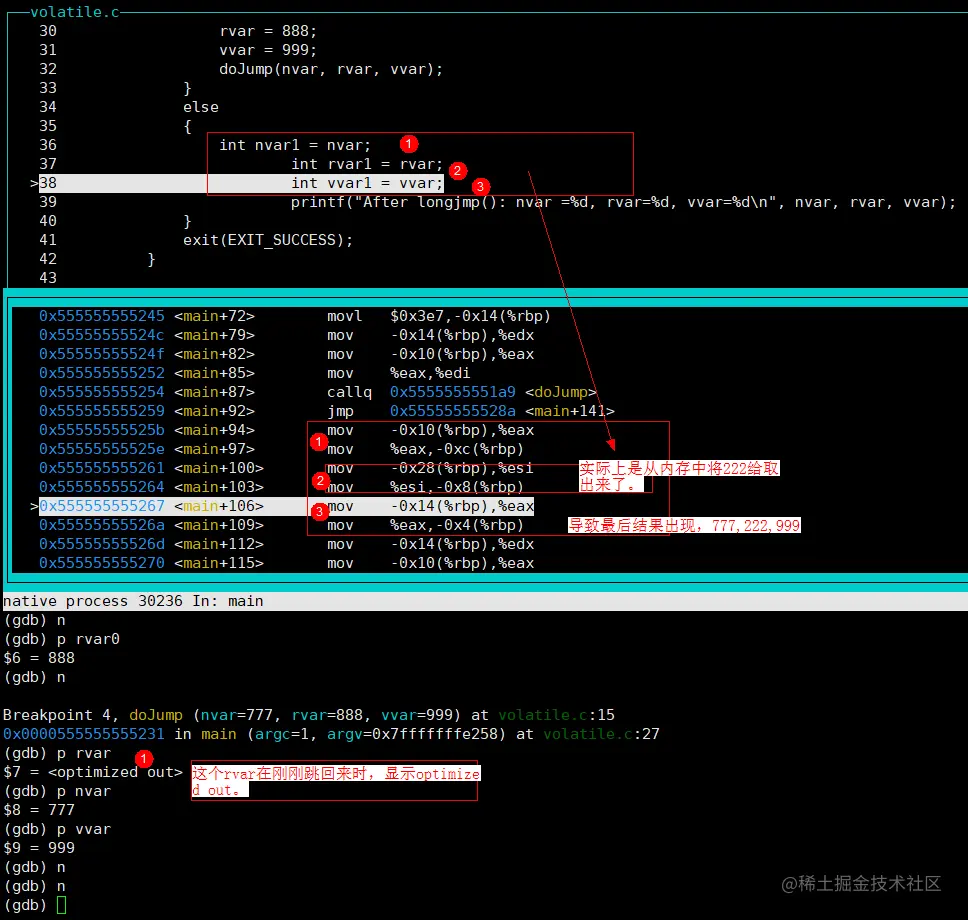Click the 'mov %eax,%edi' instruction
This screenshot has width=968, height=920.
pyautogui.click(x=399, y=374)
